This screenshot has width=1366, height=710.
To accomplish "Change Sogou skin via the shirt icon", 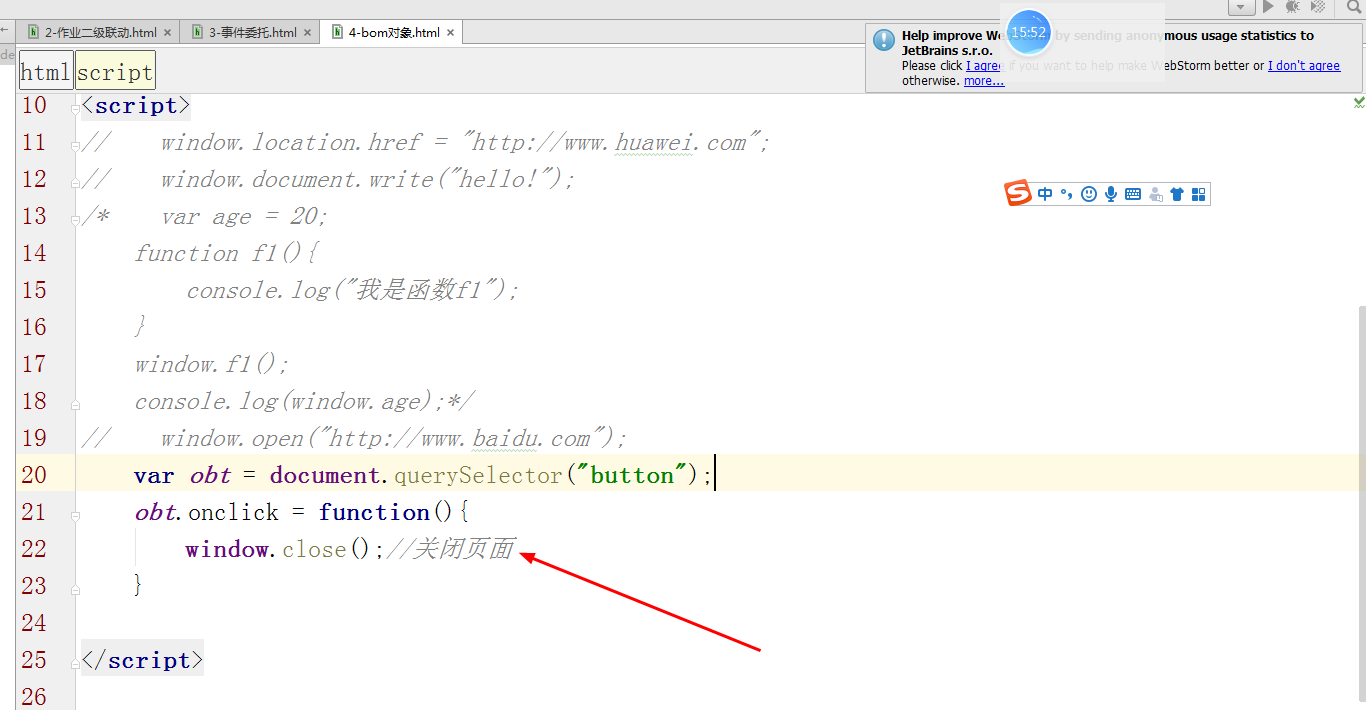I will [x=1177, y=194].
